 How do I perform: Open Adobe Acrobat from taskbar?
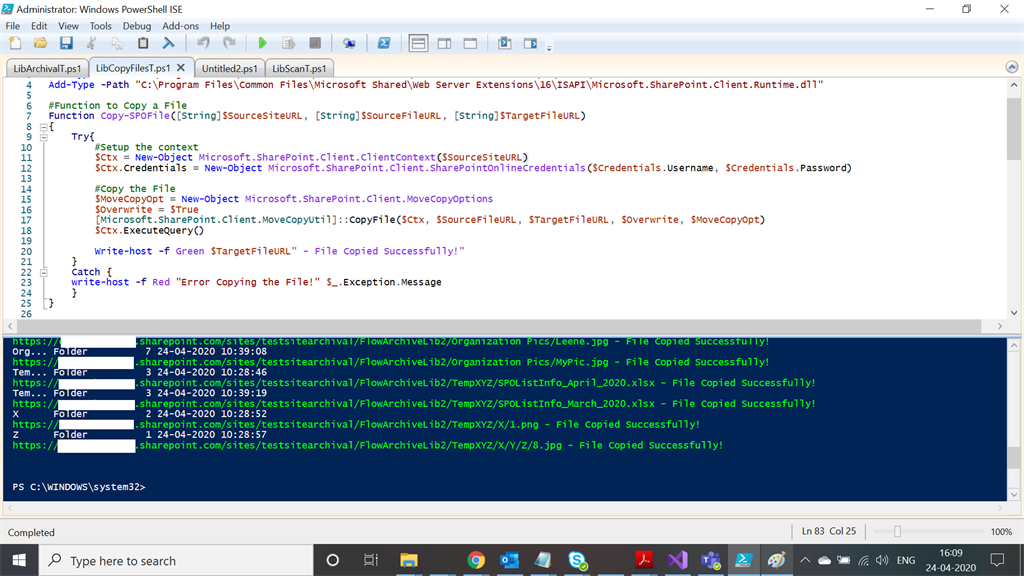[644, 560]
